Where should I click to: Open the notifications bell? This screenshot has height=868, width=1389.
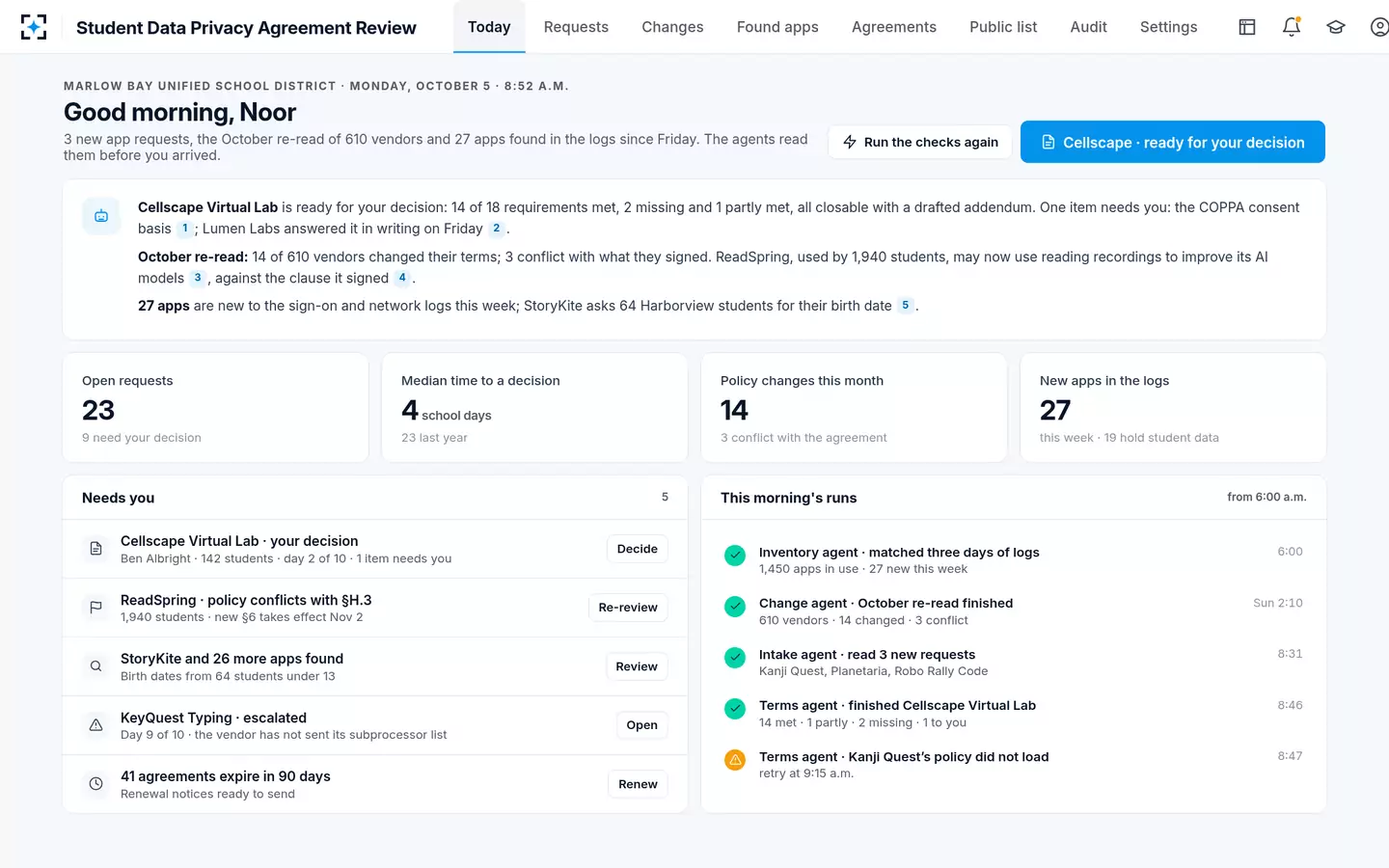[1292, 27]
